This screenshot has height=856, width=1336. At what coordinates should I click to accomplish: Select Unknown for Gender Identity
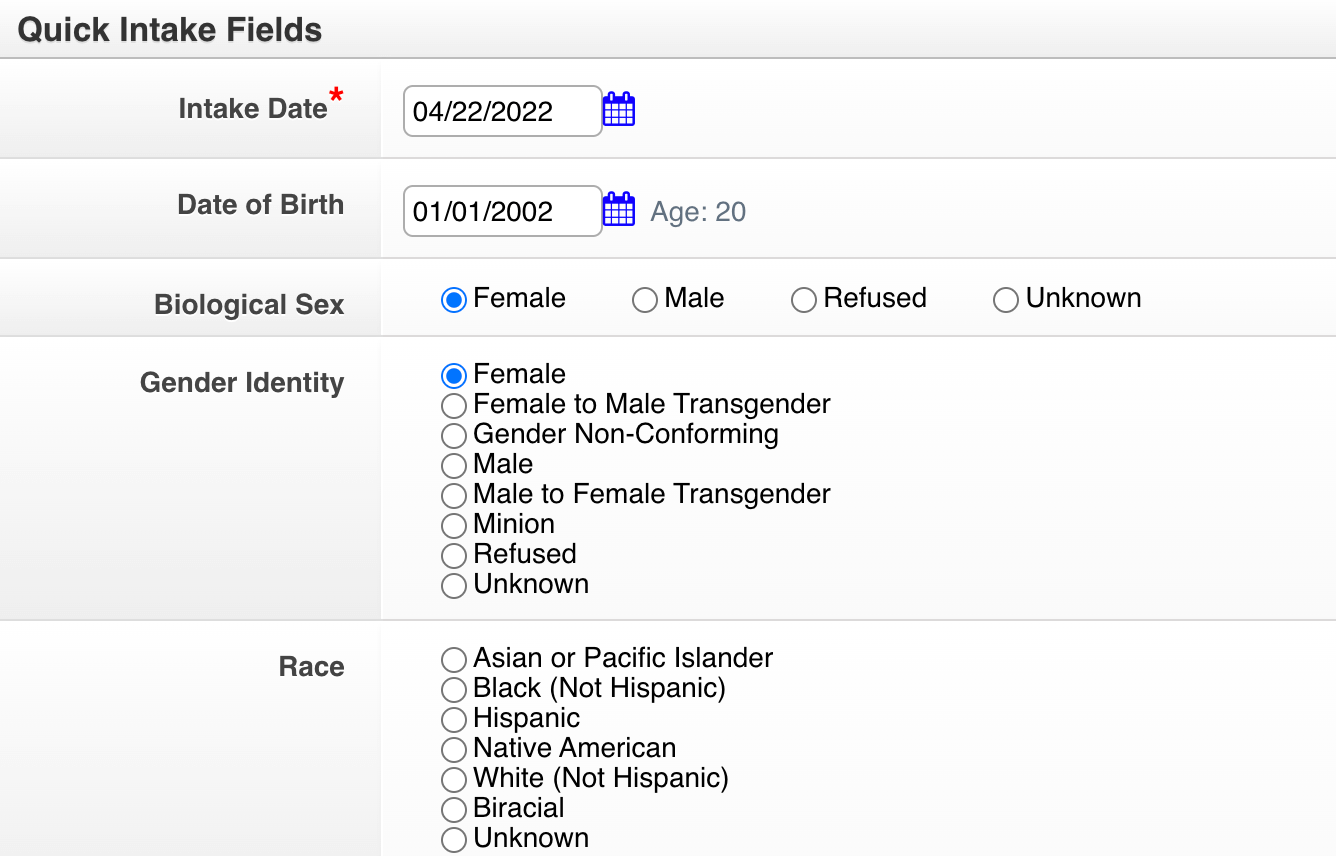click(454, 585)
